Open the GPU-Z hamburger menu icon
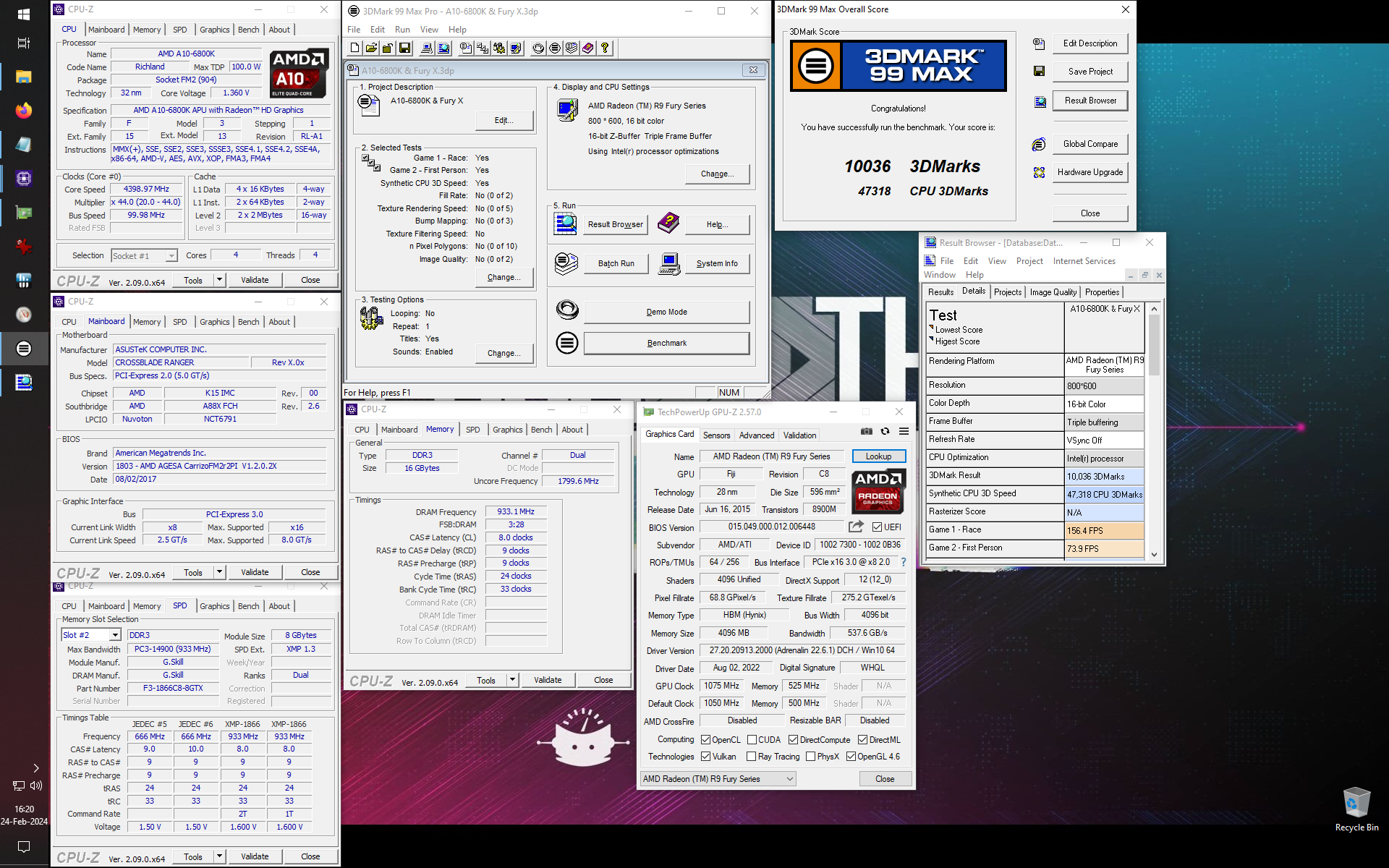The height and width of the screenshot is (868, 1389). click(904, 431)
